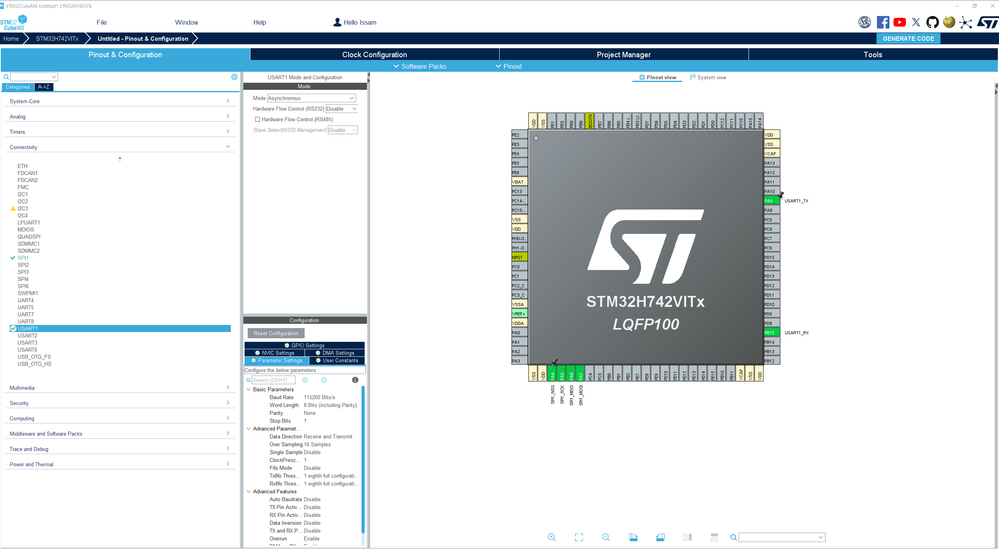Image resolution: width=999 pixels, height=549 pixels.
Task: Zoom in on the chip pinout
Action: click(x=552, y=538)
